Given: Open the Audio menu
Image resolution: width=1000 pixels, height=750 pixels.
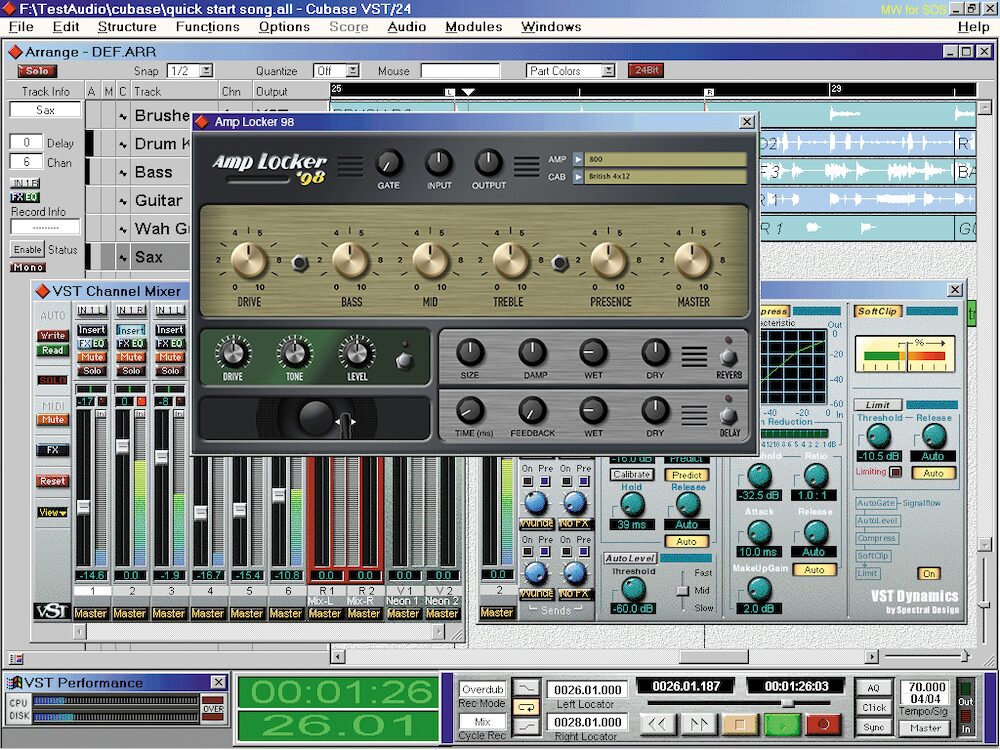Looking at the screenshot, I should pos(406,27).
